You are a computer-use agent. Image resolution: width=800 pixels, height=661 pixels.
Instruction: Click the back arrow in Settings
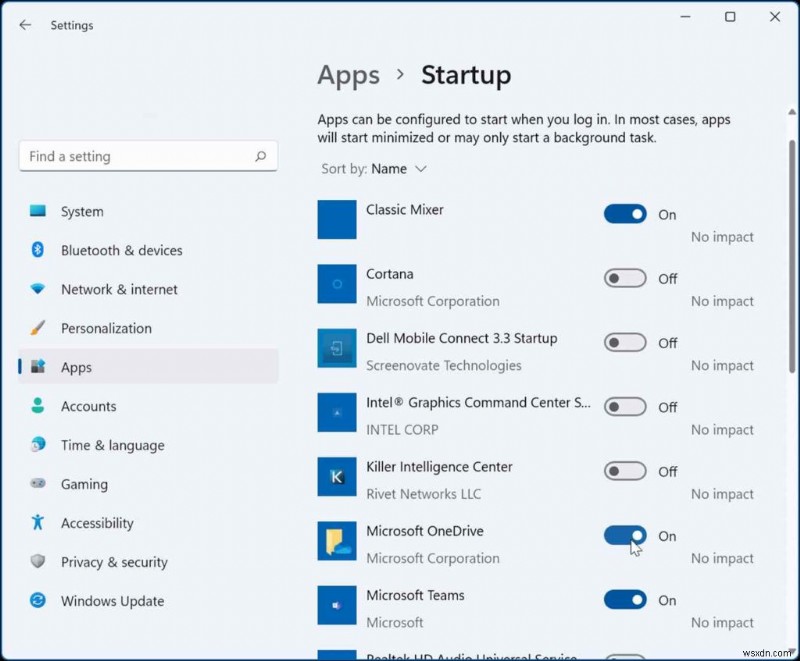pyautogui.click(x=24, y=25)
